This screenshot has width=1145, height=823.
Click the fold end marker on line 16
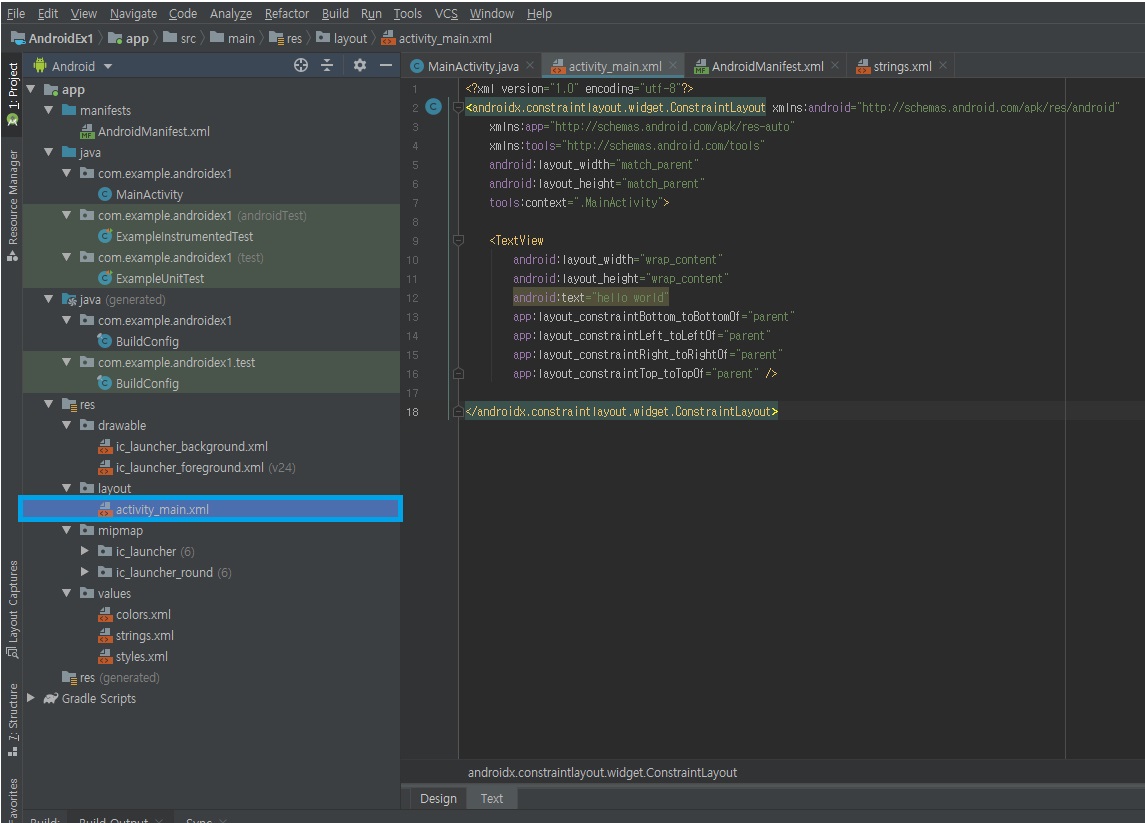point(459,373)
